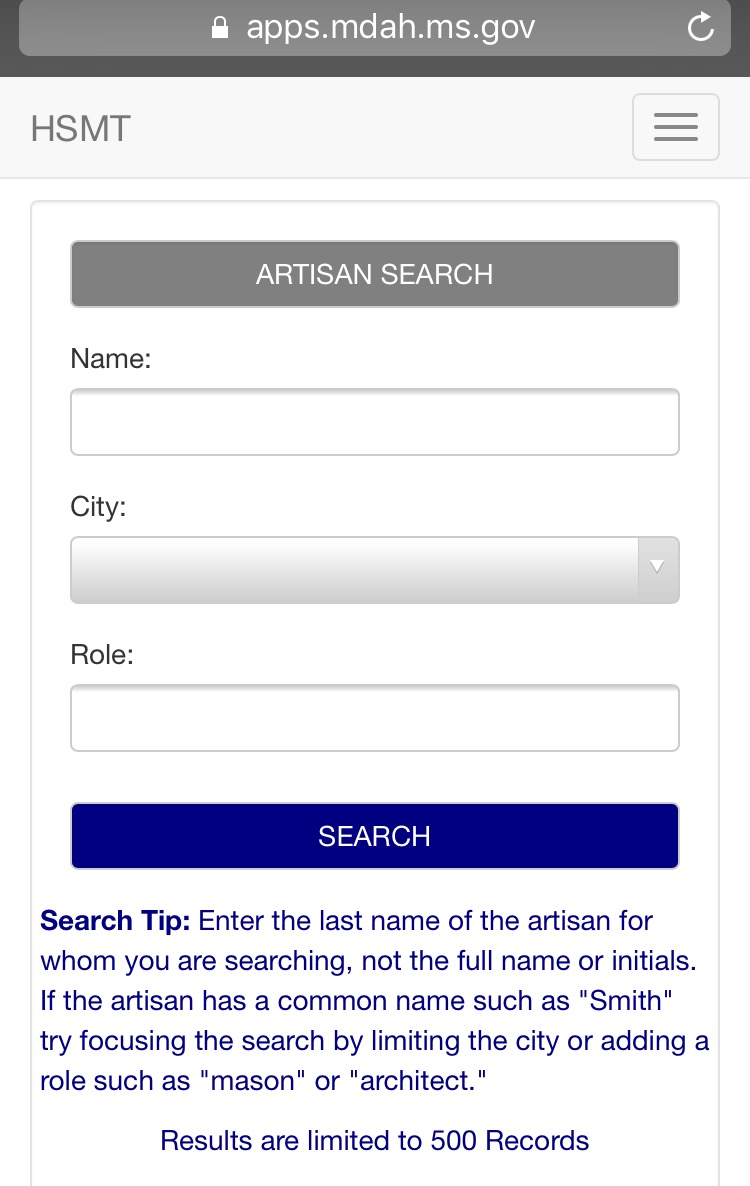Viewport: 750px width, 1186px height.
Task: Select the apps.mdah.ms.gov address text
Action: click(390, 28)
